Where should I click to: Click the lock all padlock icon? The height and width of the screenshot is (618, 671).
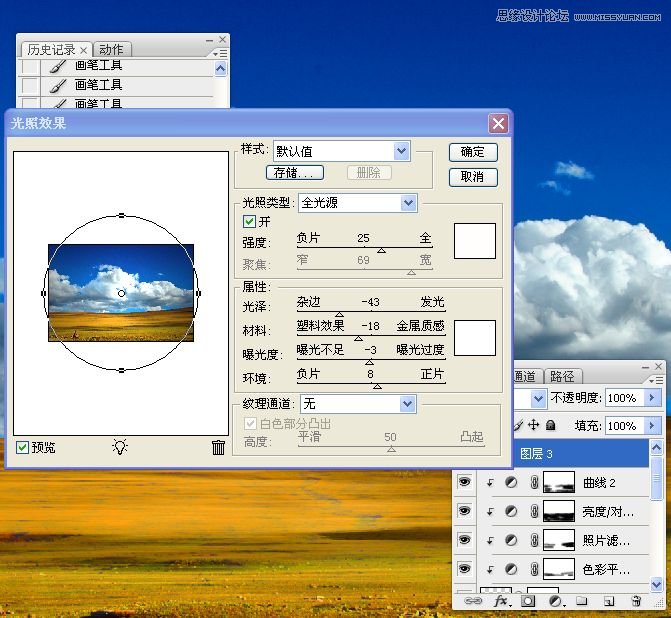[x=551, y=425]
